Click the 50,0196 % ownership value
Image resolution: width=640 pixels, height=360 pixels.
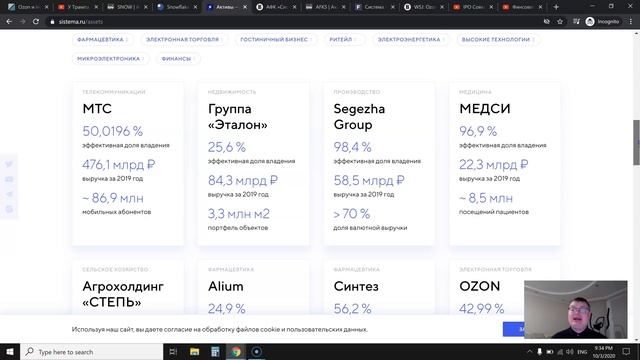[x=113, y=131]
